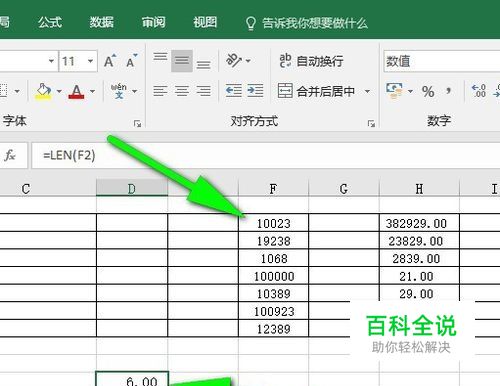The width and height of the screenshot is (500, 386).
Task: Click formula bar showing =LEN(F2)
Action: tap(266, 155)
